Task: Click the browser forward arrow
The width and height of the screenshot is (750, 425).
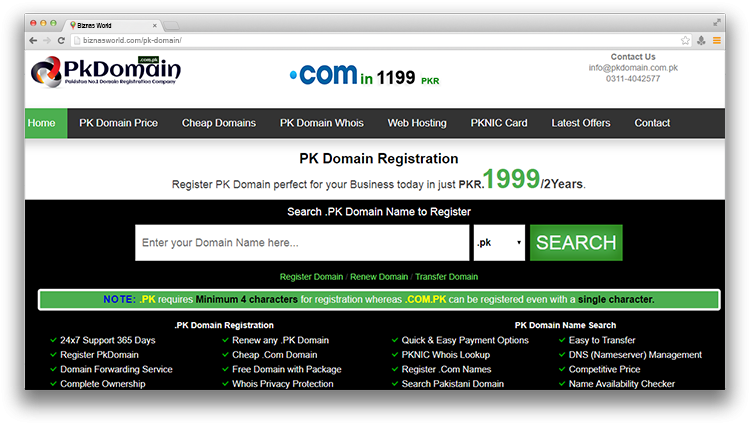Action: click(x=47, y=40)
